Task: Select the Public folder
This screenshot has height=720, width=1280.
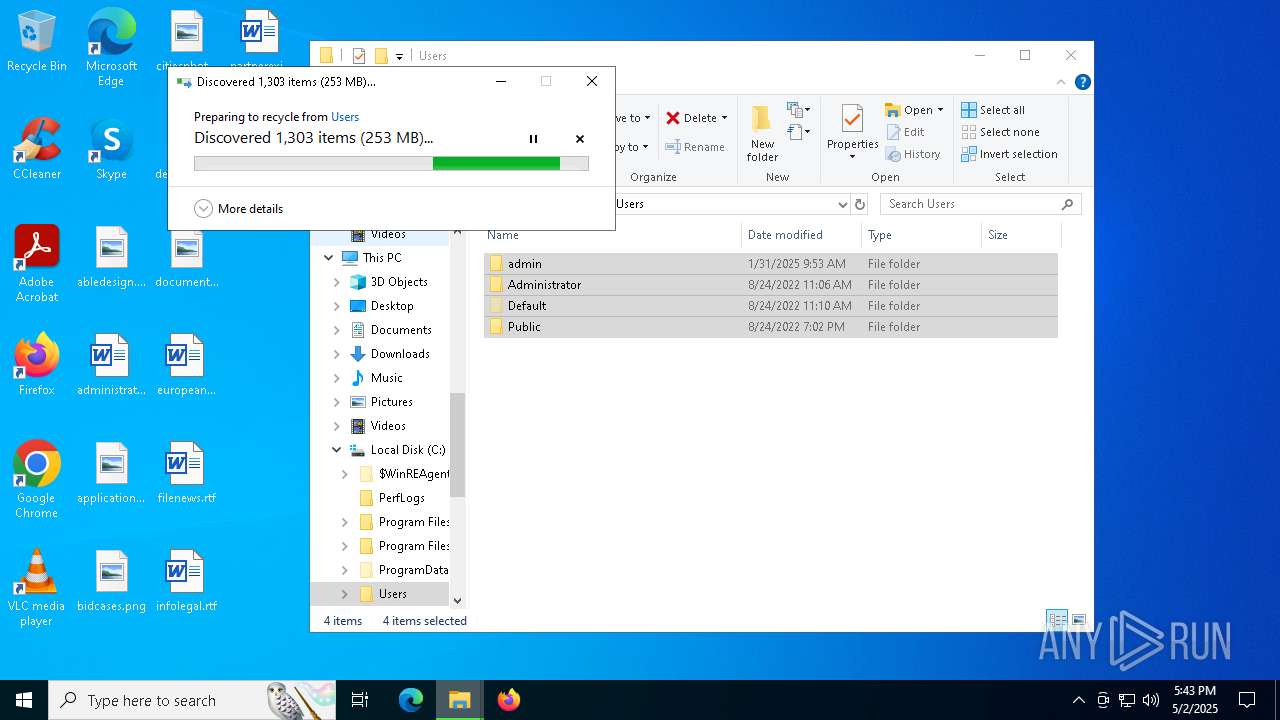Action: 770,327
